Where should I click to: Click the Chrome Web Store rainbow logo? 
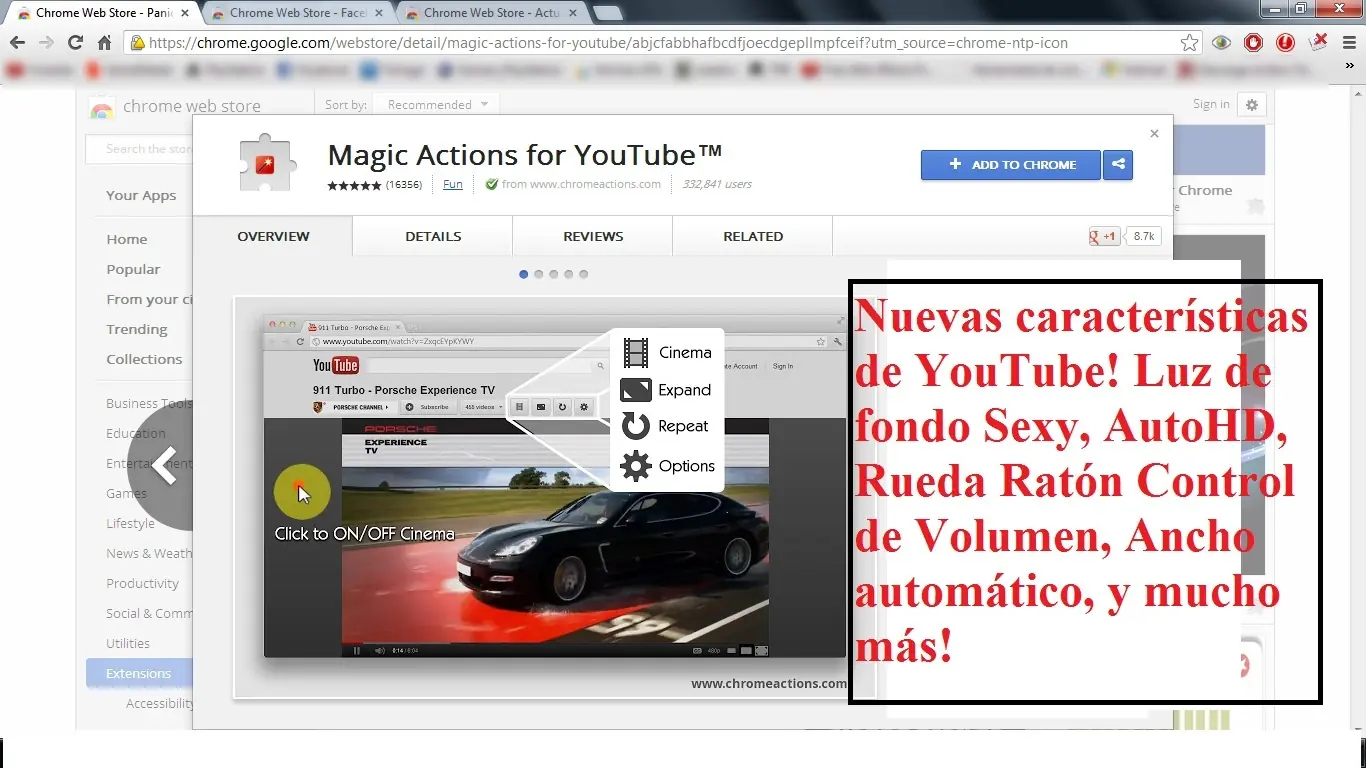click(101, 107)
